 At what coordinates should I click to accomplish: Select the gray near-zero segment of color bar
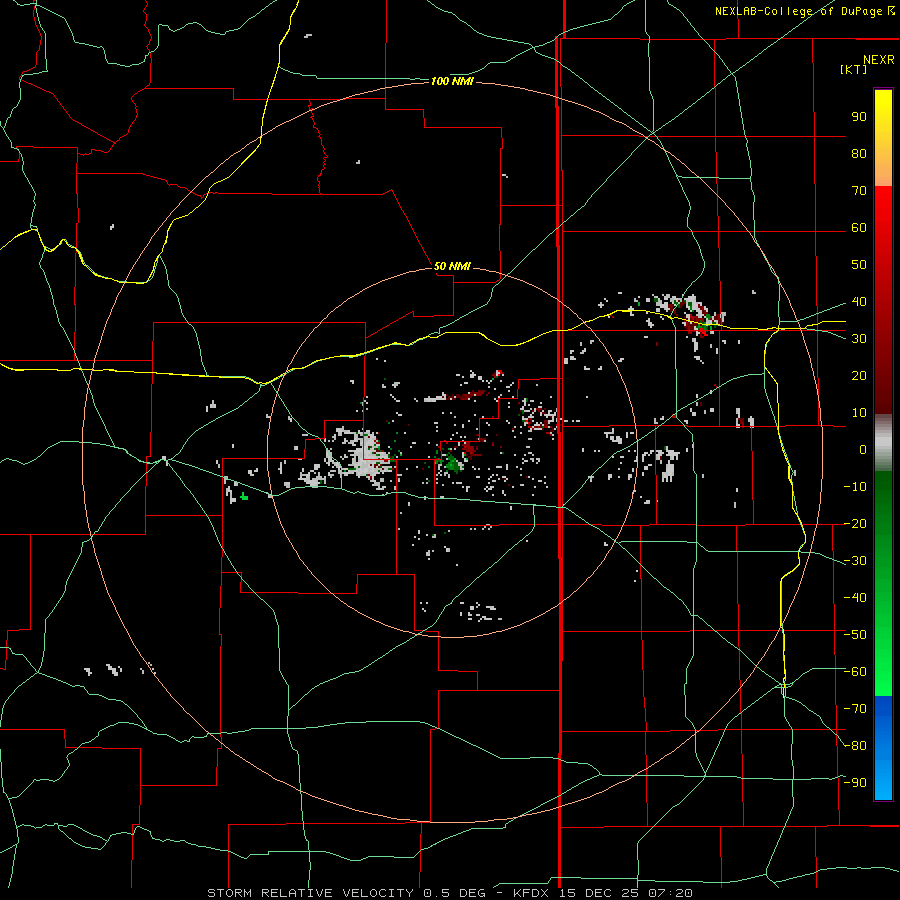tap(883, 442)
